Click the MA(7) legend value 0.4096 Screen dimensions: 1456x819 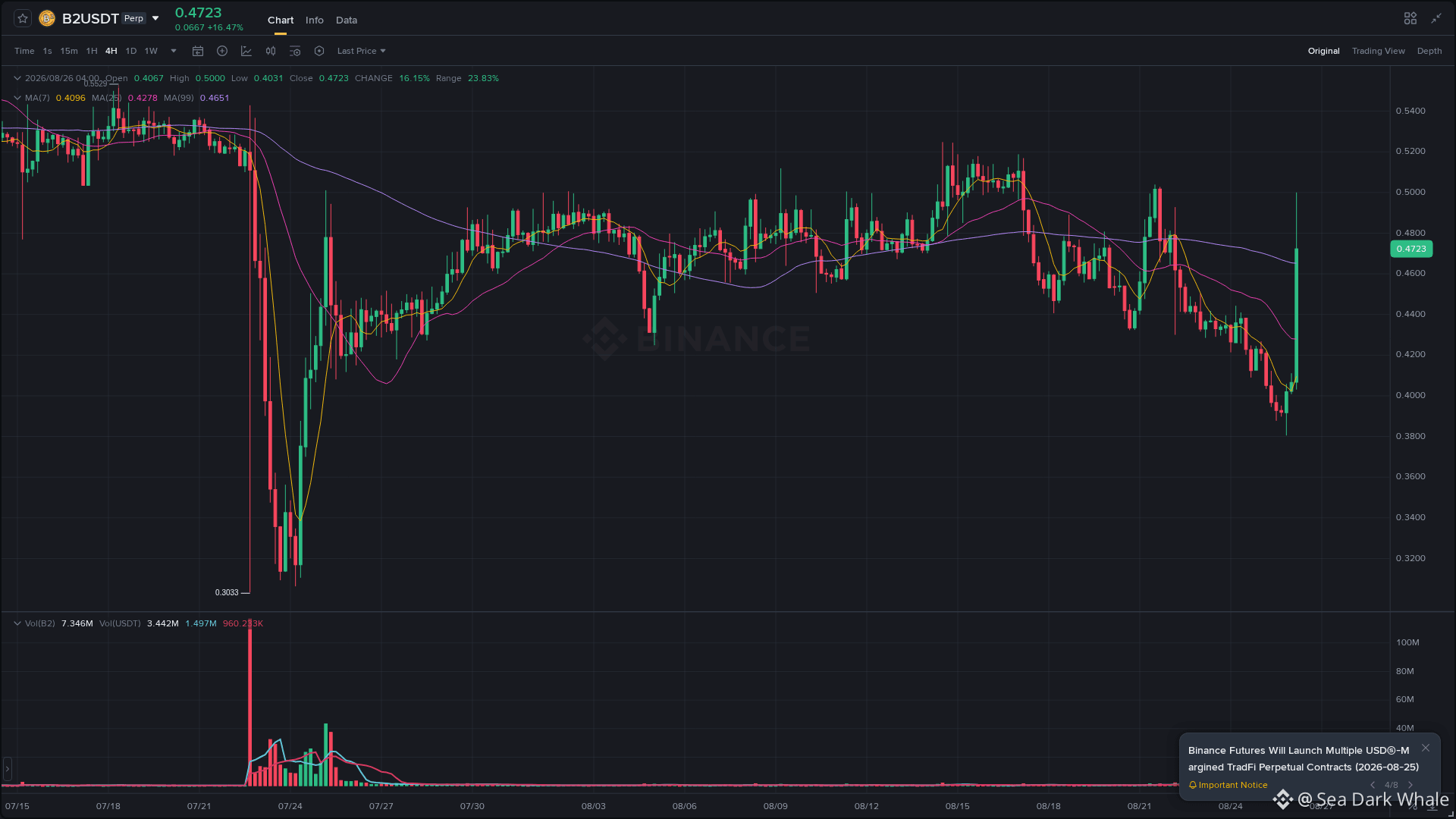click(x=71, y=98)
